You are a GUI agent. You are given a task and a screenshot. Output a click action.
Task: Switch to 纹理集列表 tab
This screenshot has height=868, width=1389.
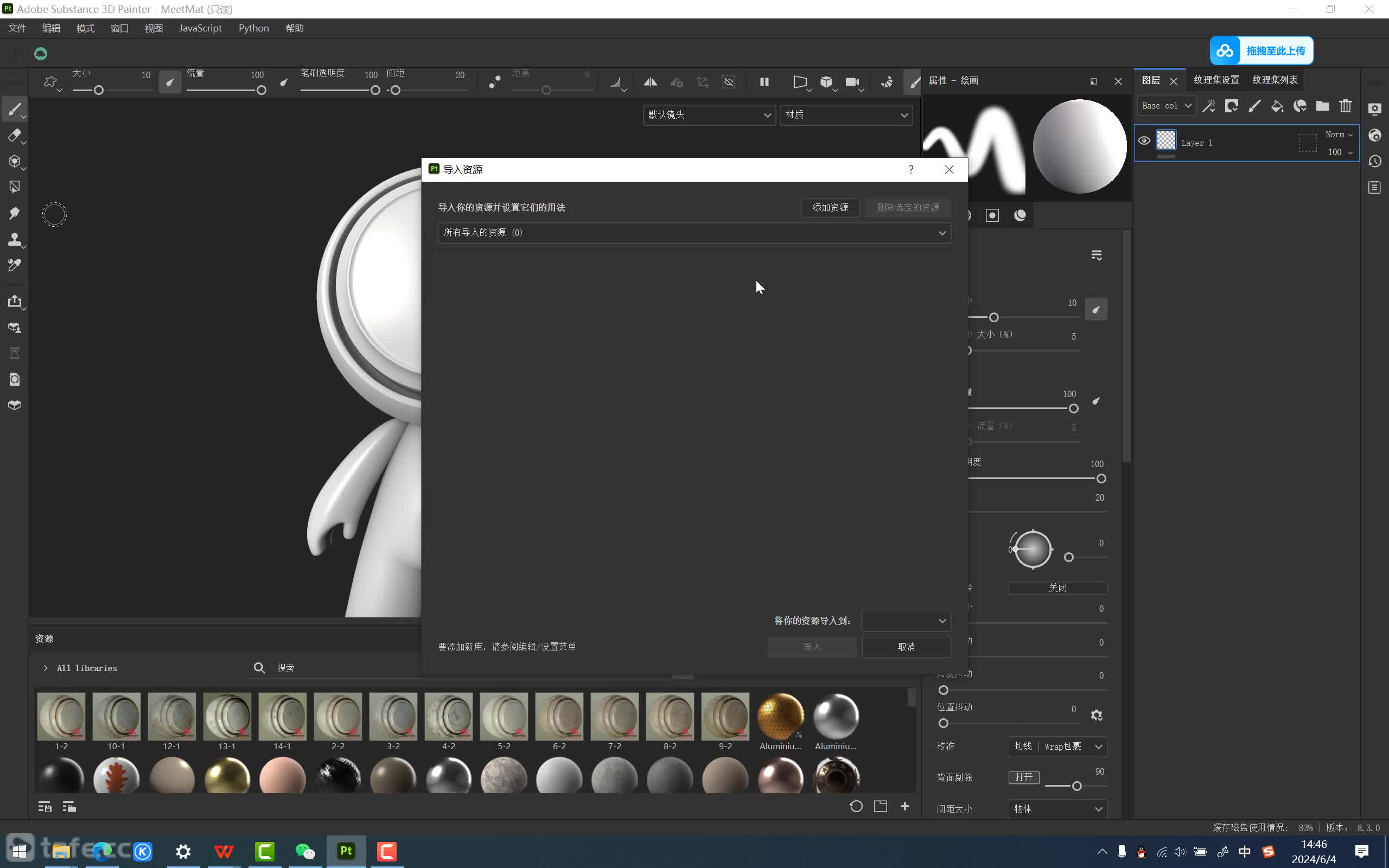[1275, 80]
